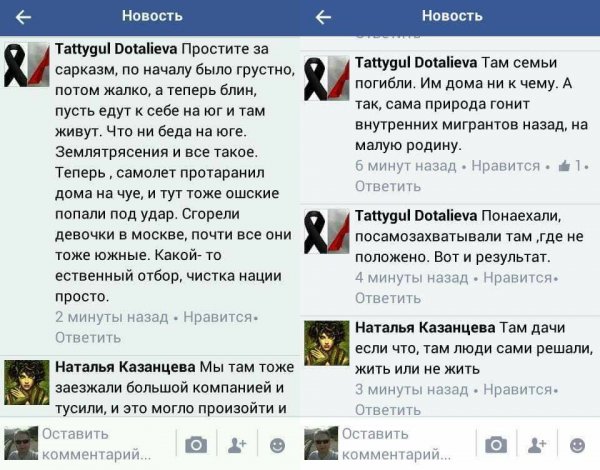Tap Наталья Казанцева avatar beside 'Там дачи'

click(x=327, y=343)
